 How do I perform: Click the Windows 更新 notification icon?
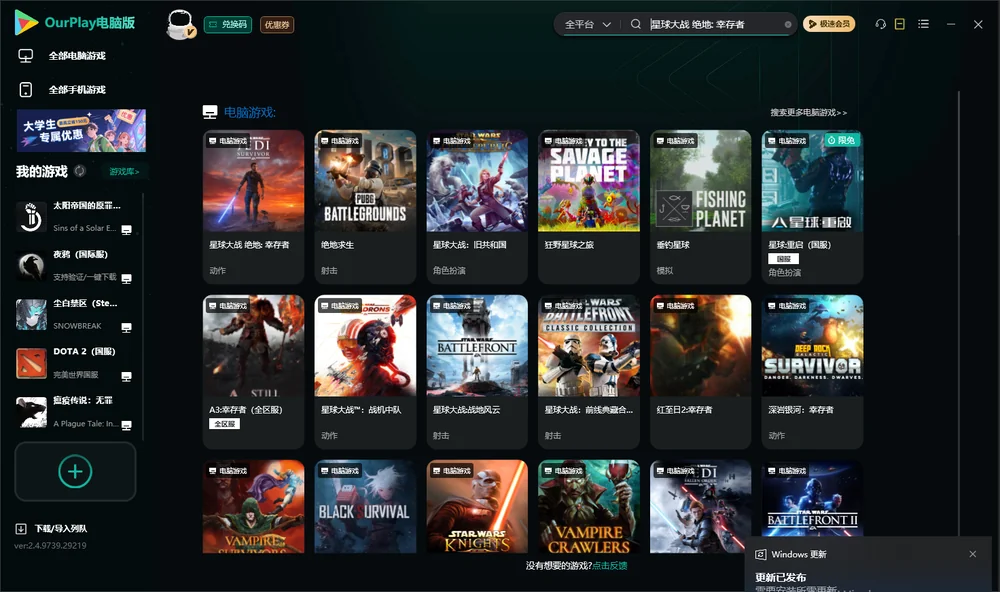(x=761, y=554)
